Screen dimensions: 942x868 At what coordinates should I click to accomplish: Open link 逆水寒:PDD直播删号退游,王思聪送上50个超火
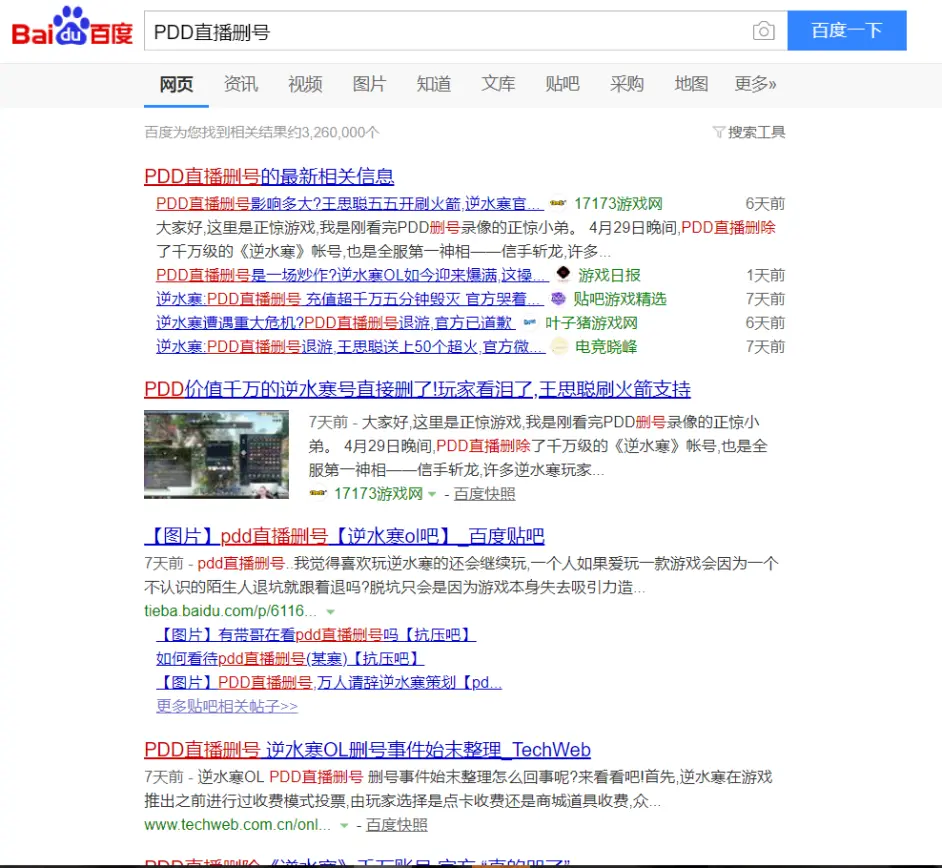tap(350, 347)
